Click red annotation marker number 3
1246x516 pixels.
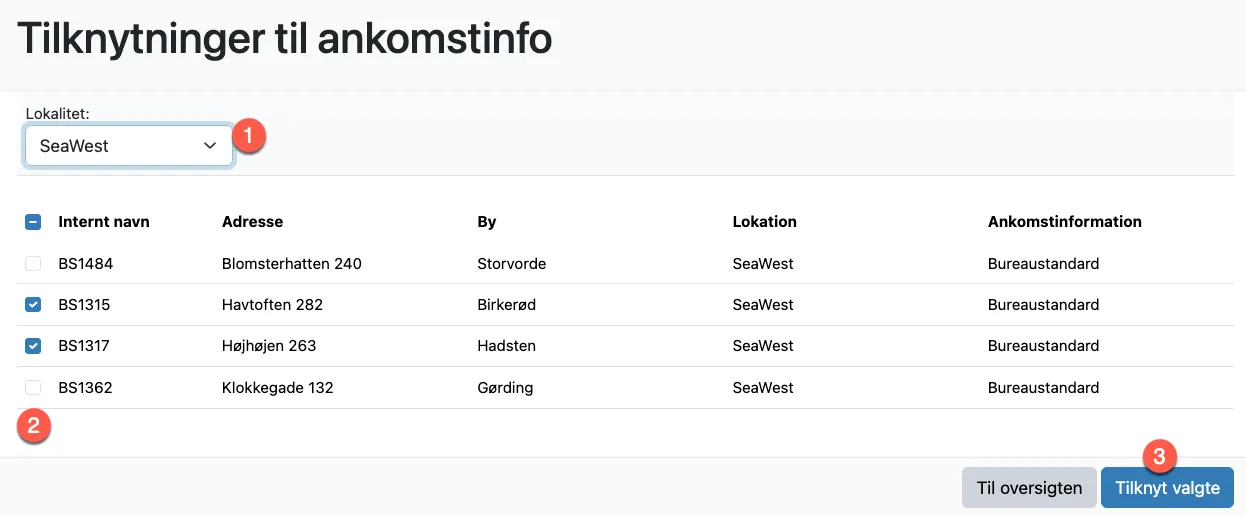1159,457
